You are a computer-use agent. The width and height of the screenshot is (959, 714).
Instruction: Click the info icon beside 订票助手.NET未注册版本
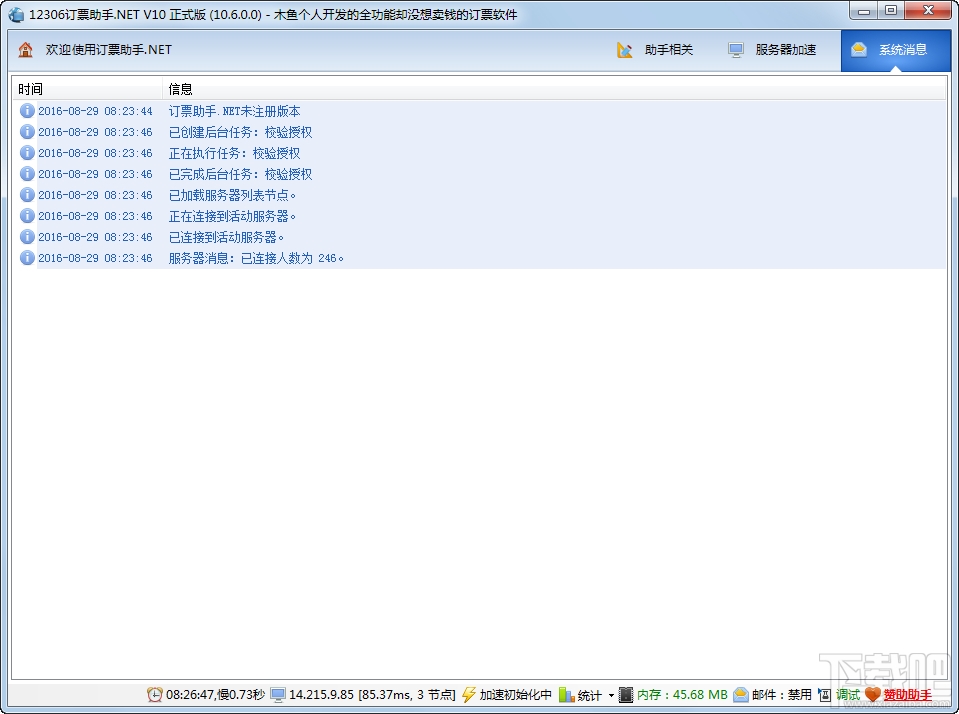pos(27,111)
